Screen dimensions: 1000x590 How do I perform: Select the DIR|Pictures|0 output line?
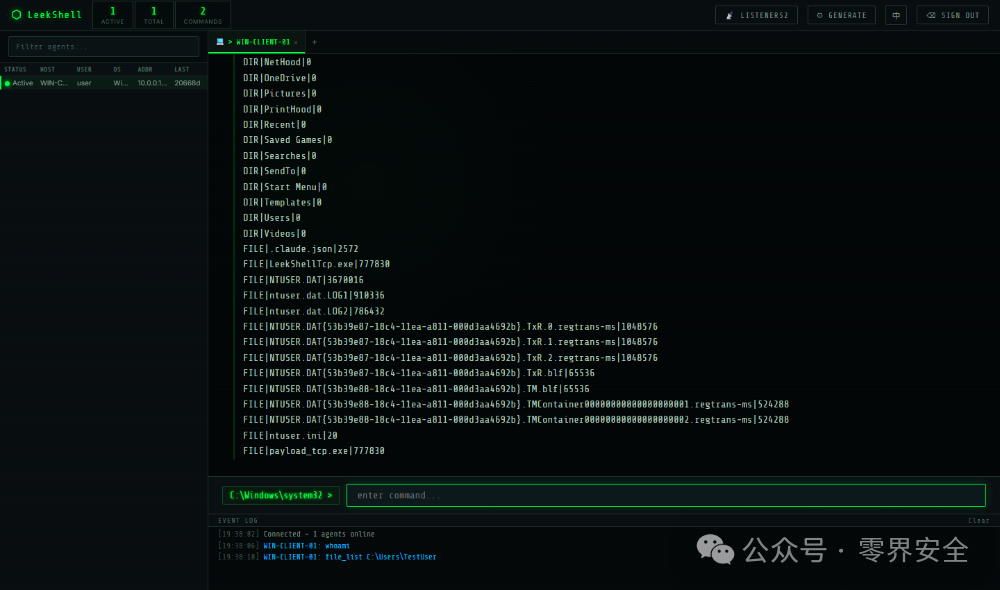279,93
